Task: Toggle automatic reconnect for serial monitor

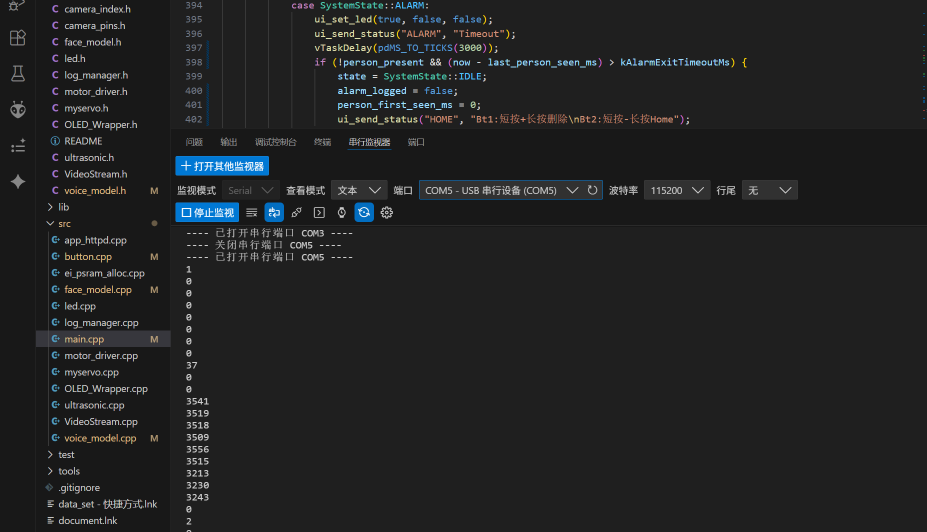Action: pos(364,212)
